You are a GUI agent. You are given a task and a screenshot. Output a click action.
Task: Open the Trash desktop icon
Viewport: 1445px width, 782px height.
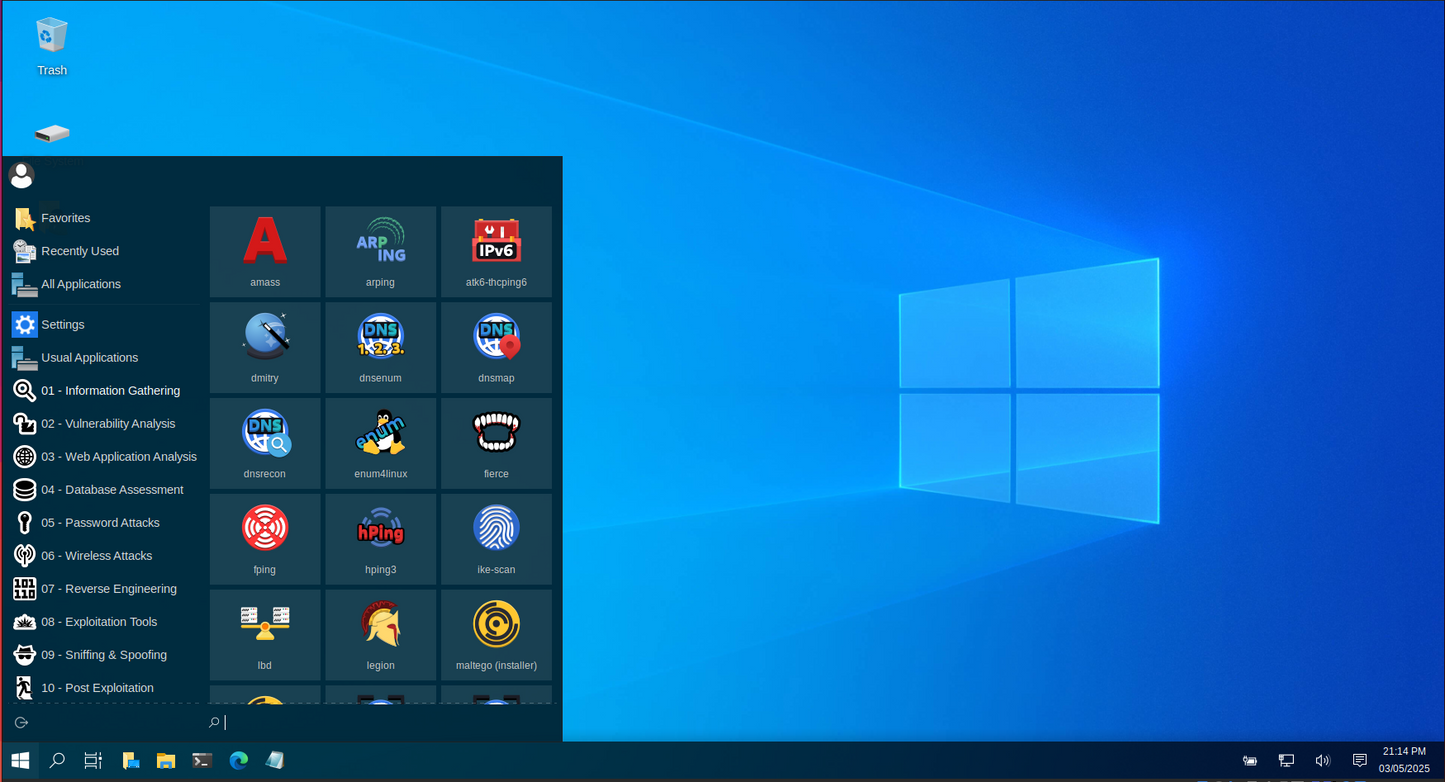52,47
